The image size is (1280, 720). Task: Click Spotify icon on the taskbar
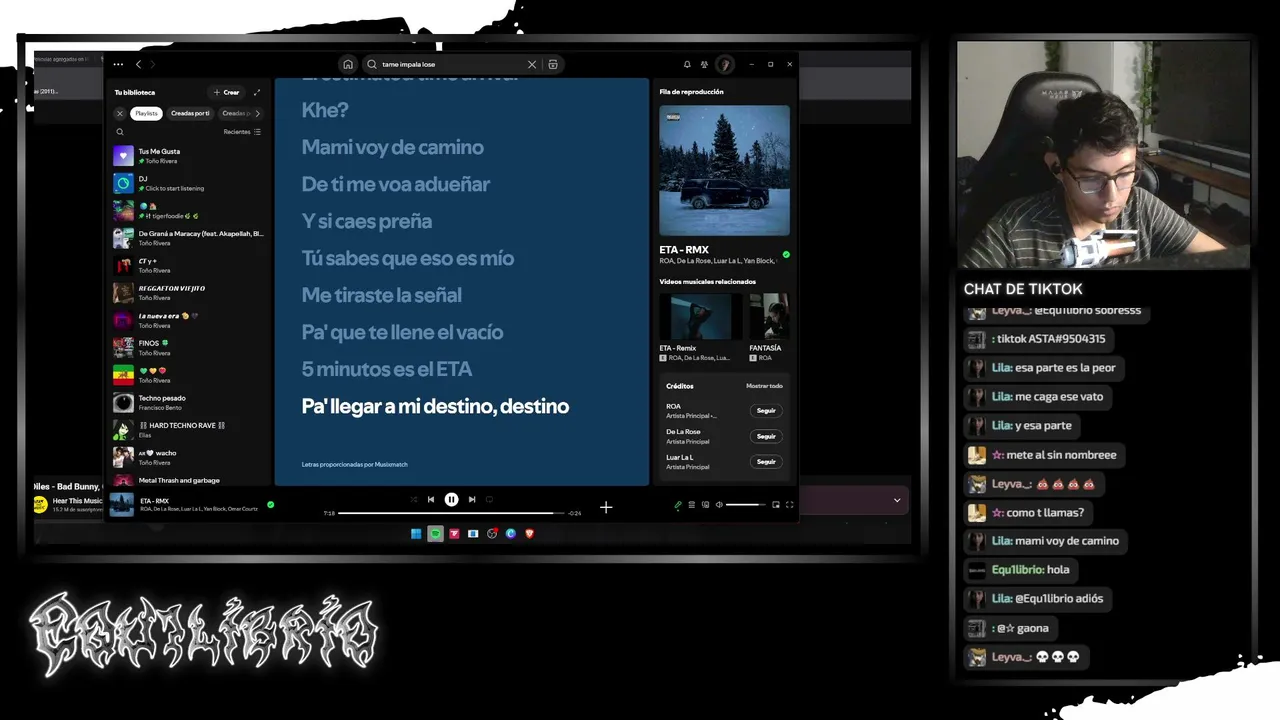click(435, 534)
